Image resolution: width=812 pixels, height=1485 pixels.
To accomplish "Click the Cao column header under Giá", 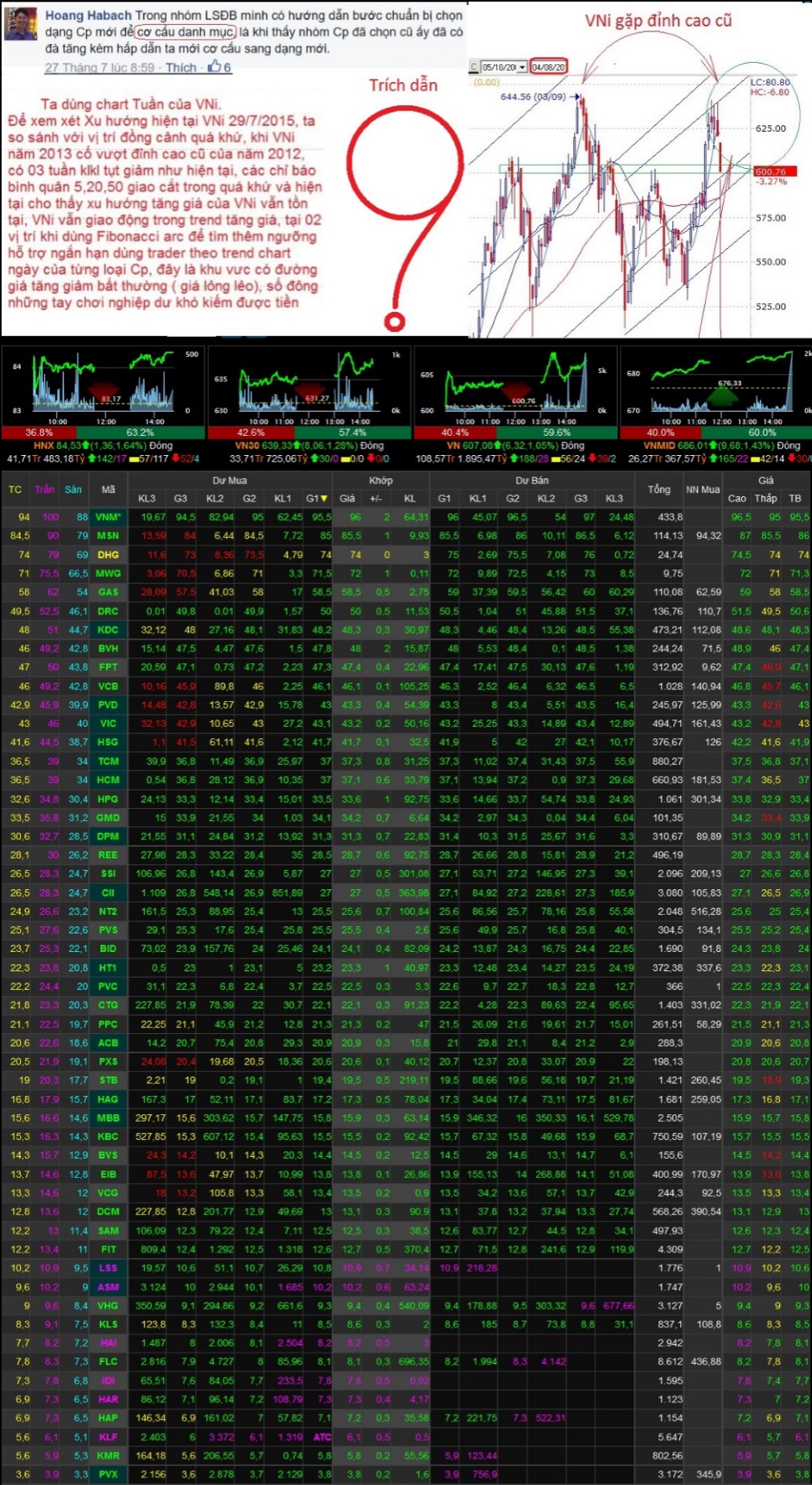I will click(x=737, y=498).
